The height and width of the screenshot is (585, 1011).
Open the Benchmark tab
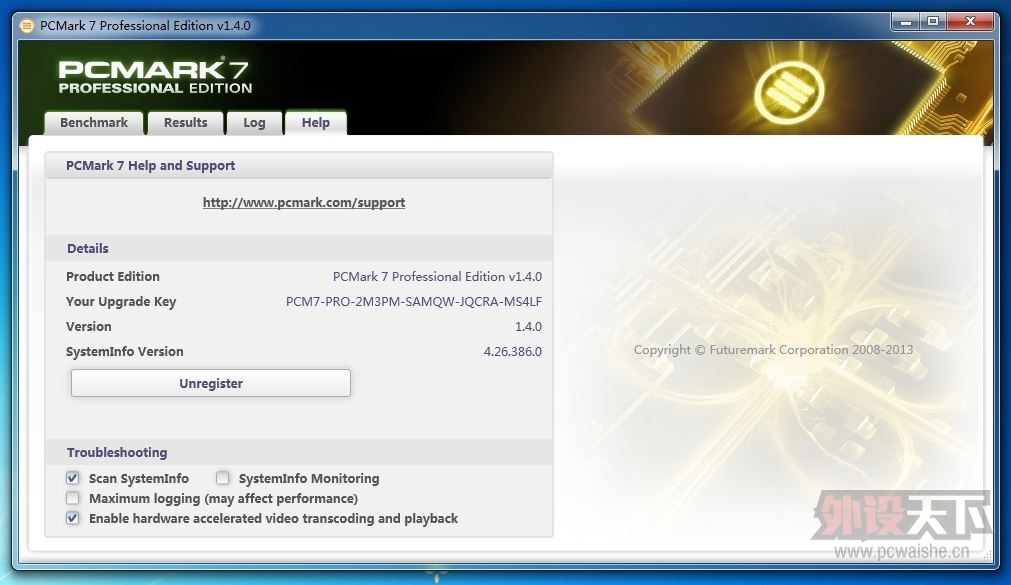coord(93,123)
